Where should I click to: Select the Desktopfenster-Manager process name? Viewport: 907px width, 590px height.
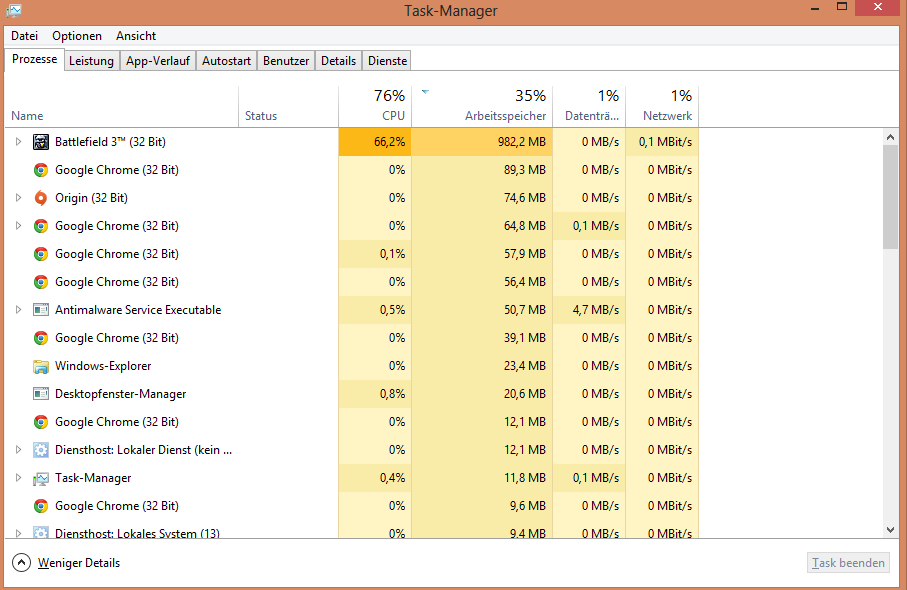pos(120,394)
